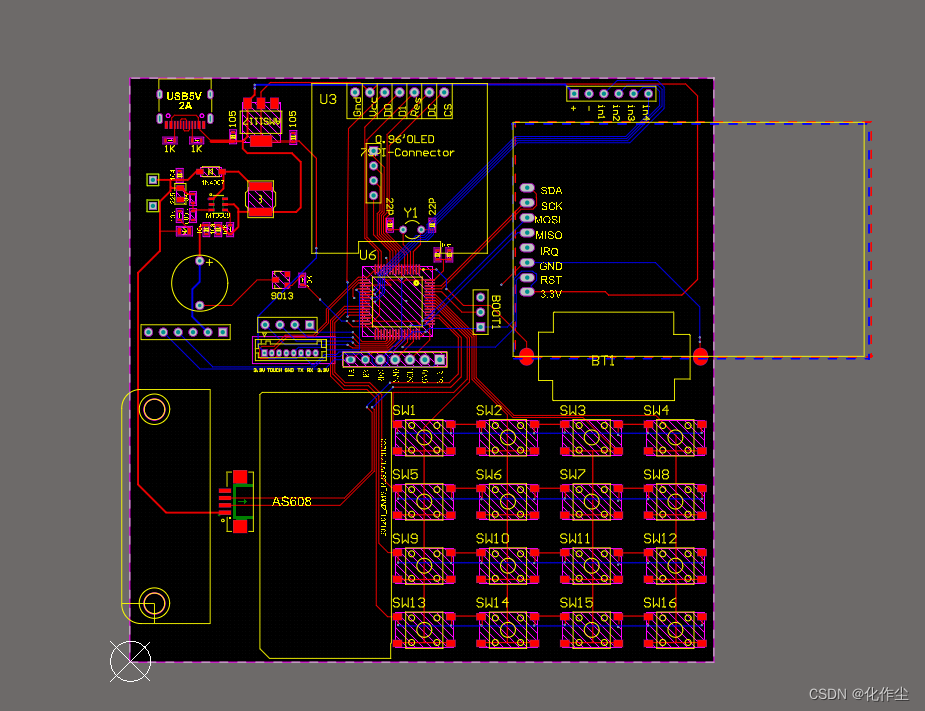Viewport: 925px width, 711px height.
Task: Select the AS608 red-green connector footprint
Action: tap(237, 502)
